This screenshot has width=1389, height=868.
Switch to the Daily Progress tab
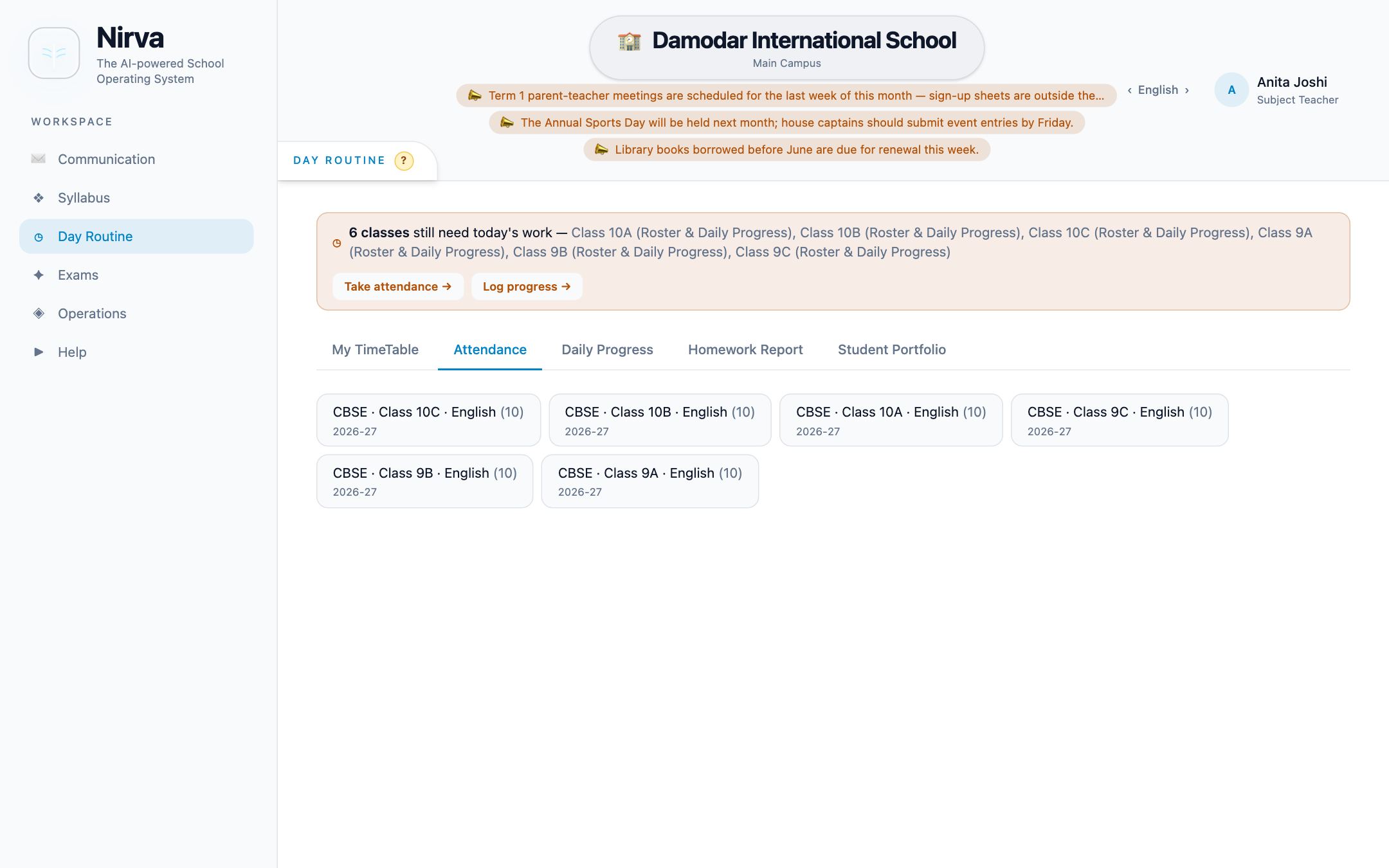[x=607, y=350]
